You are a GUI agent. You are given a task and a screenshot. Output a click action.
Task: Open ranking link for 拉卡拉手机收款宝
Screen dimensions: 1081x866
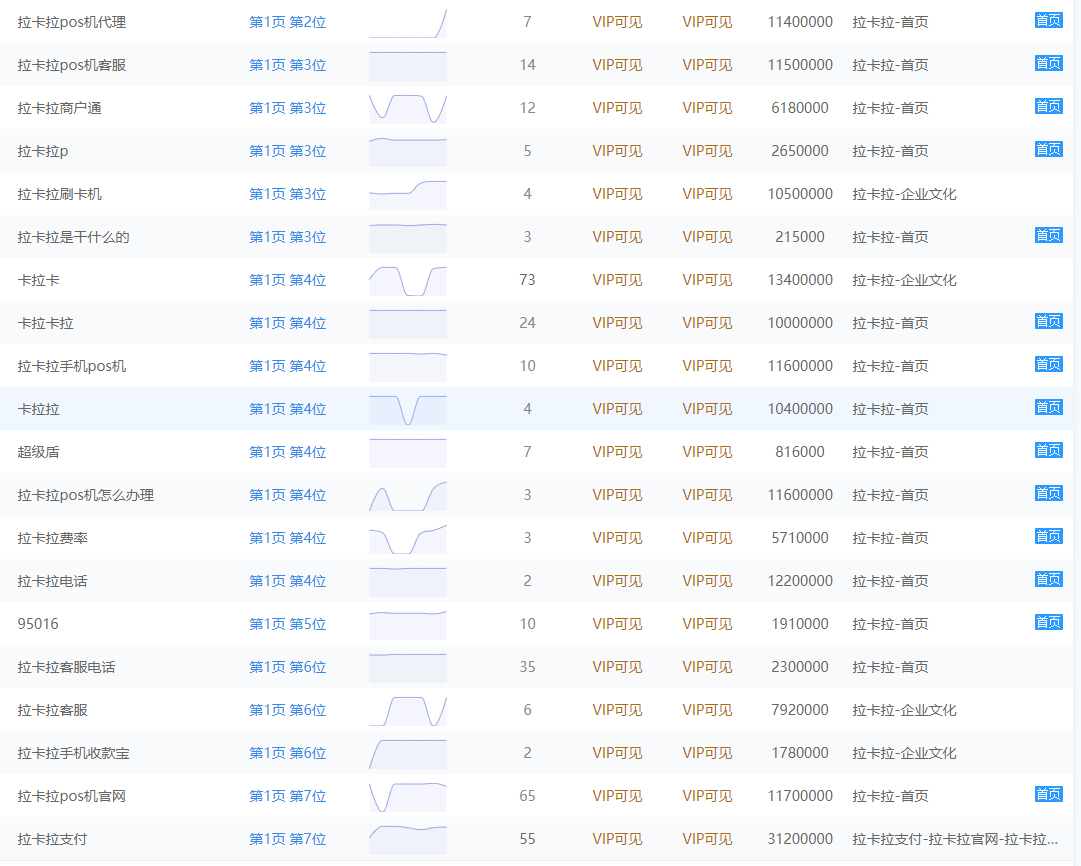click(x=287, y=753)
